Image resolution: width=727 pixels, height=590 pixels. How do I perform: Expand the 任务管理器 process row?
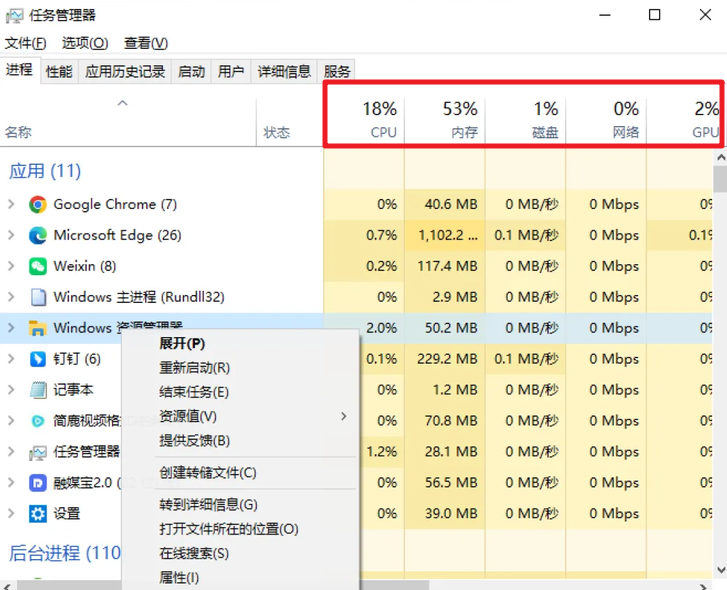11,452
